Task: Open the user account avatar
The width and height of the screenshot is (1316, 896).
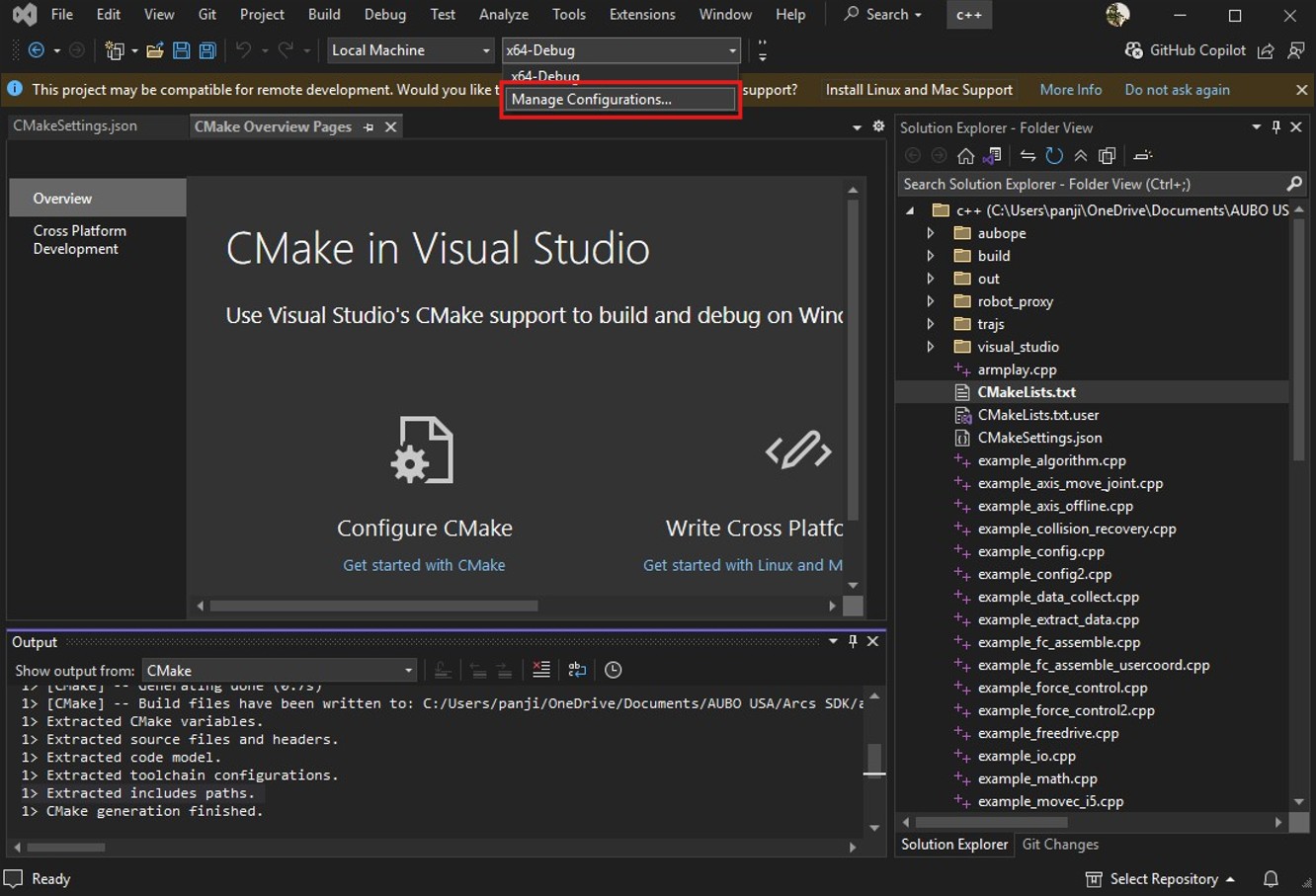Action: 1117,15
